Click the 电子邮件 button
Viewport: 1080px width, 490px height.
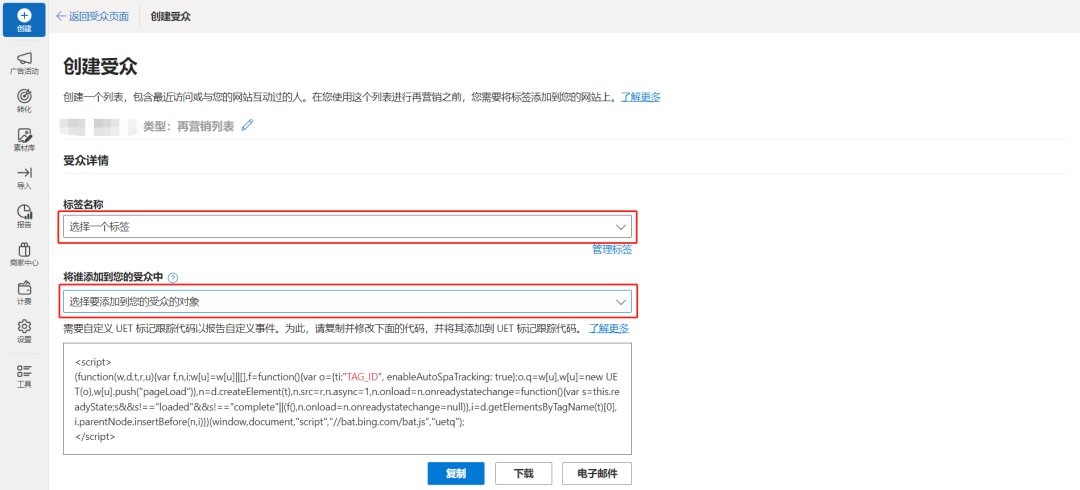[597, 473]
